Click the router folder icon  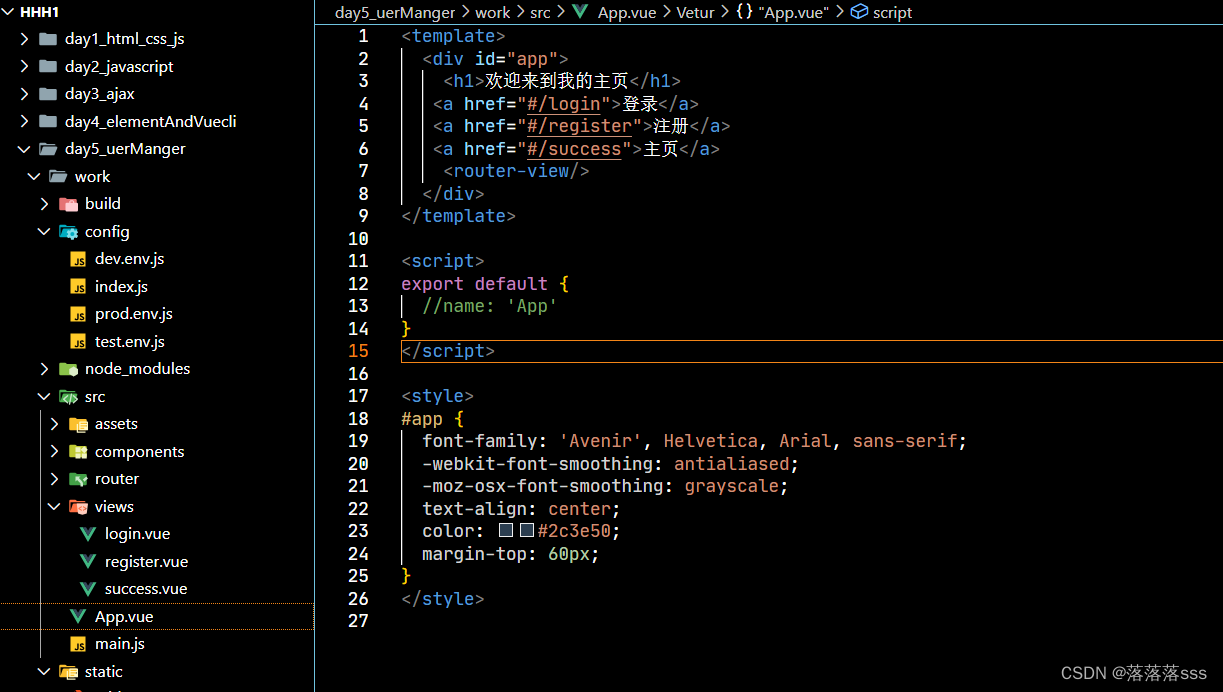tap(78, 478)
